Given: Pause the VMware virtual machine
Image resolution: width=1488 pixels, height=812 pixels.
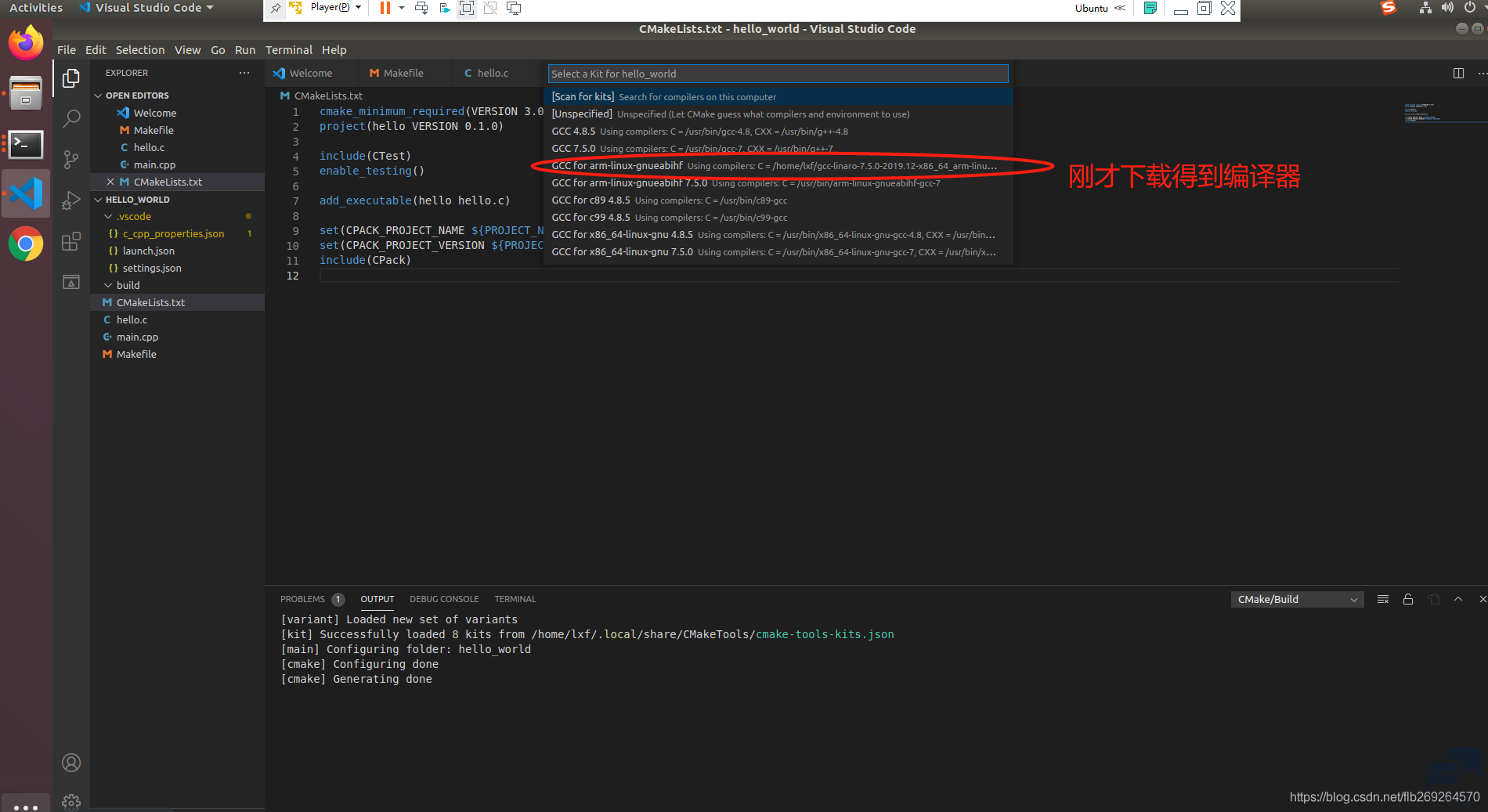Looking at the screenshot, I should [385, 8].
